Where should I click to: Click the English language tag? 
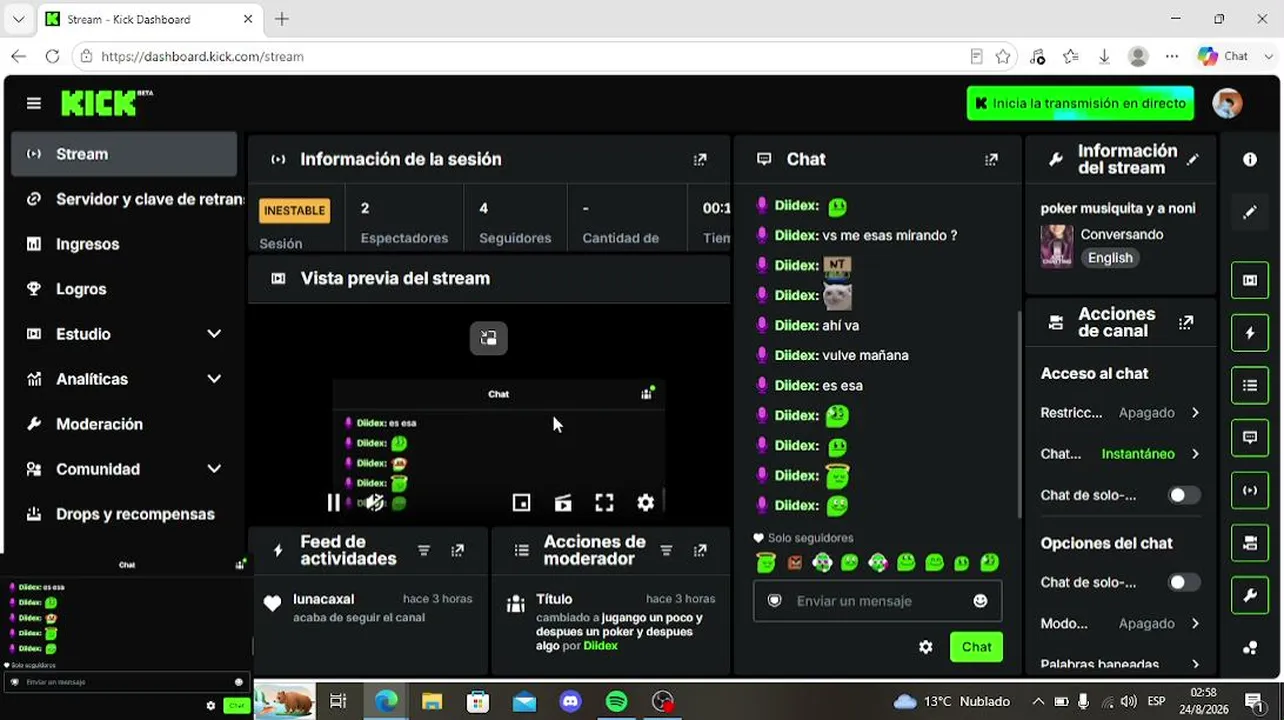pos(1110,258)
